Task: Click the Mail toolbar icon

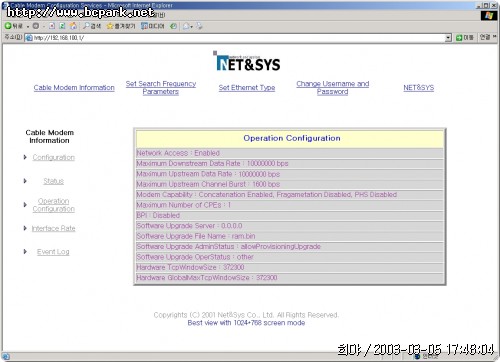Action: 186,26
